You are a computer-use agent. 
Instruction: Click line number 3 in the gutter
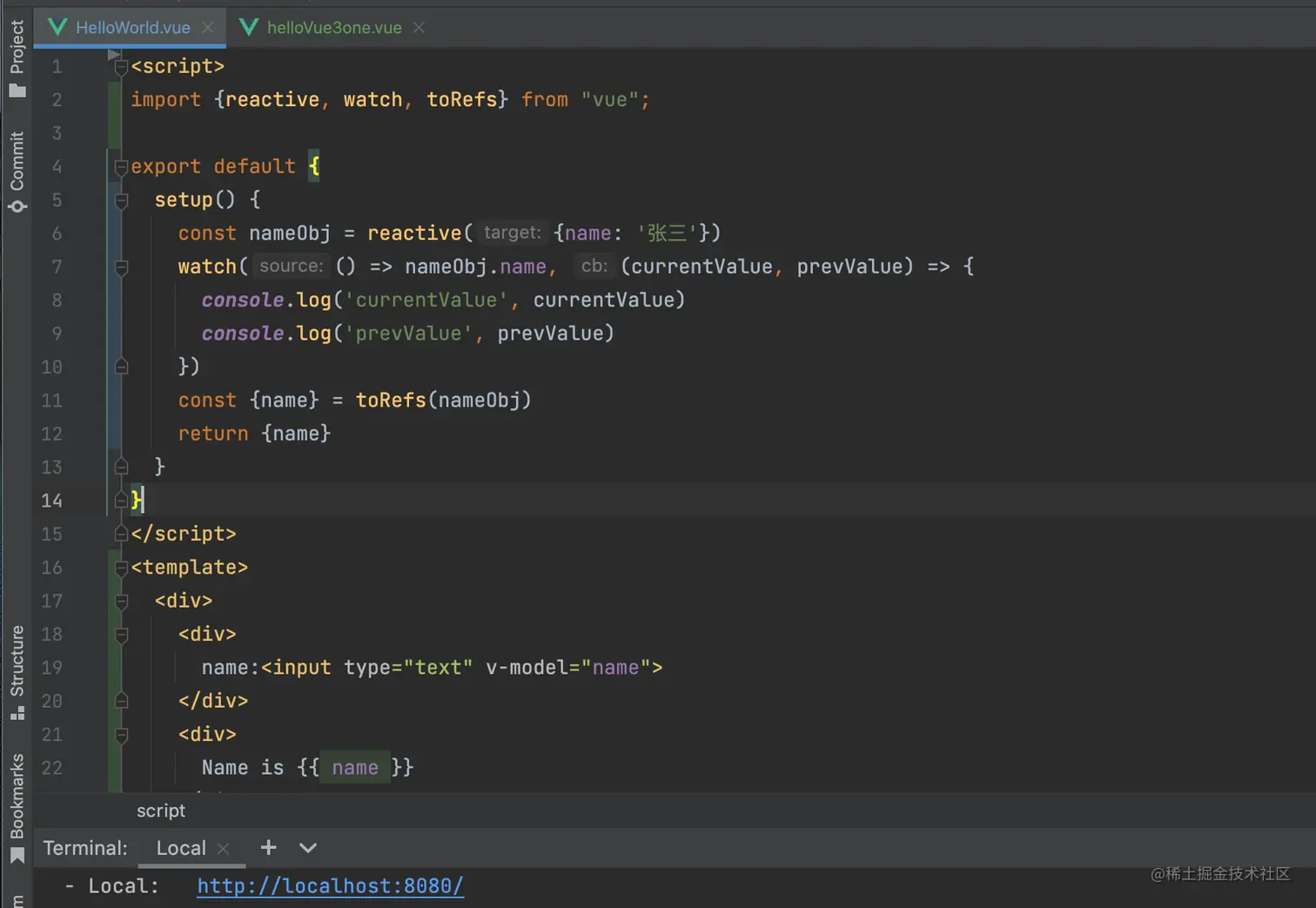[x=57, y=133]
